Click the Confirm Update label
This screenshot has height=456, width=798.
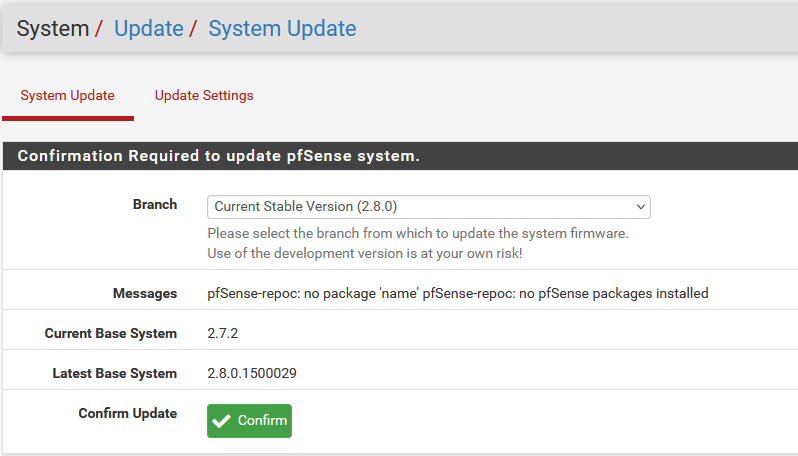[128, 413]
